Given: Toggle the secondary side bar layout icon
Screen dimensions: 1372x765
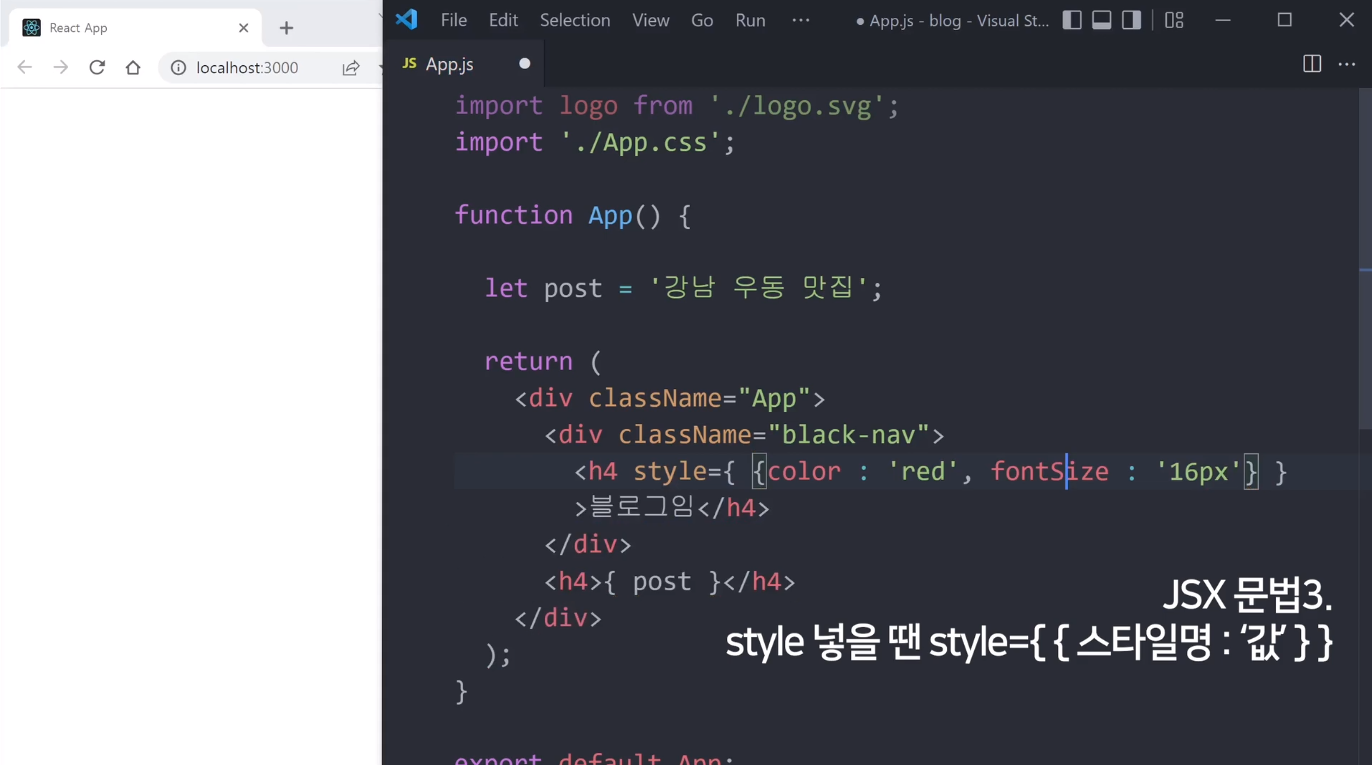Looking at the screenshot, I should coord(1132,20).
